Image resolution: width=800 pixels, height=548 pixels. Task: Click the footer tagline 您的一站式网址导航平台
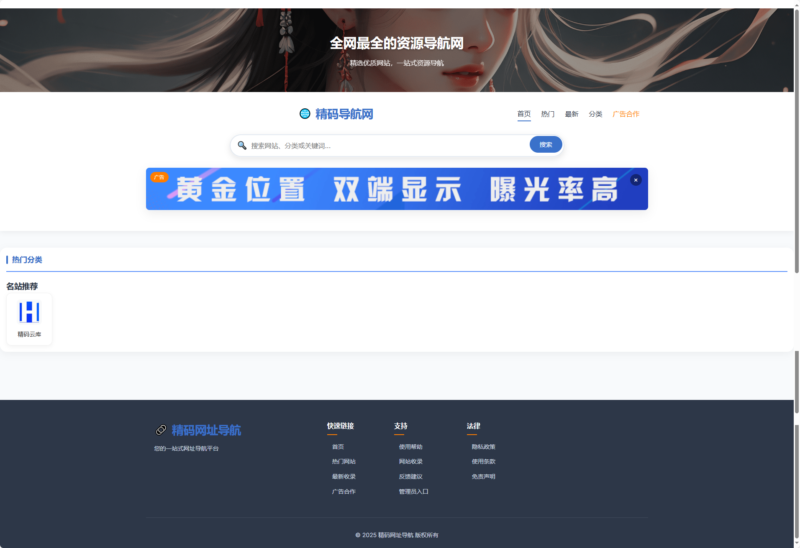pos(186,449)
